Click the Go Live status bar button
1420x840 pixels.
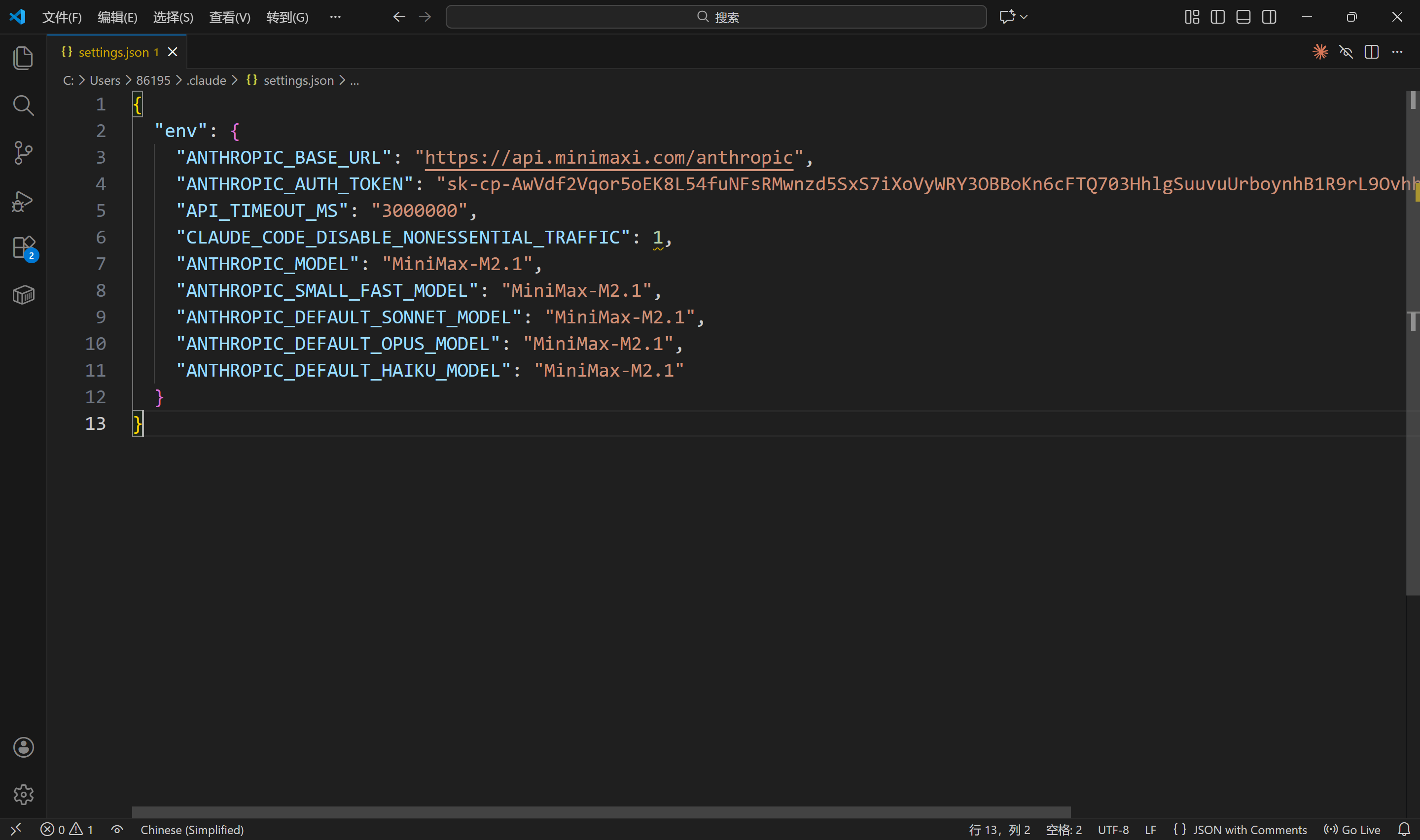pos(1352,830)
